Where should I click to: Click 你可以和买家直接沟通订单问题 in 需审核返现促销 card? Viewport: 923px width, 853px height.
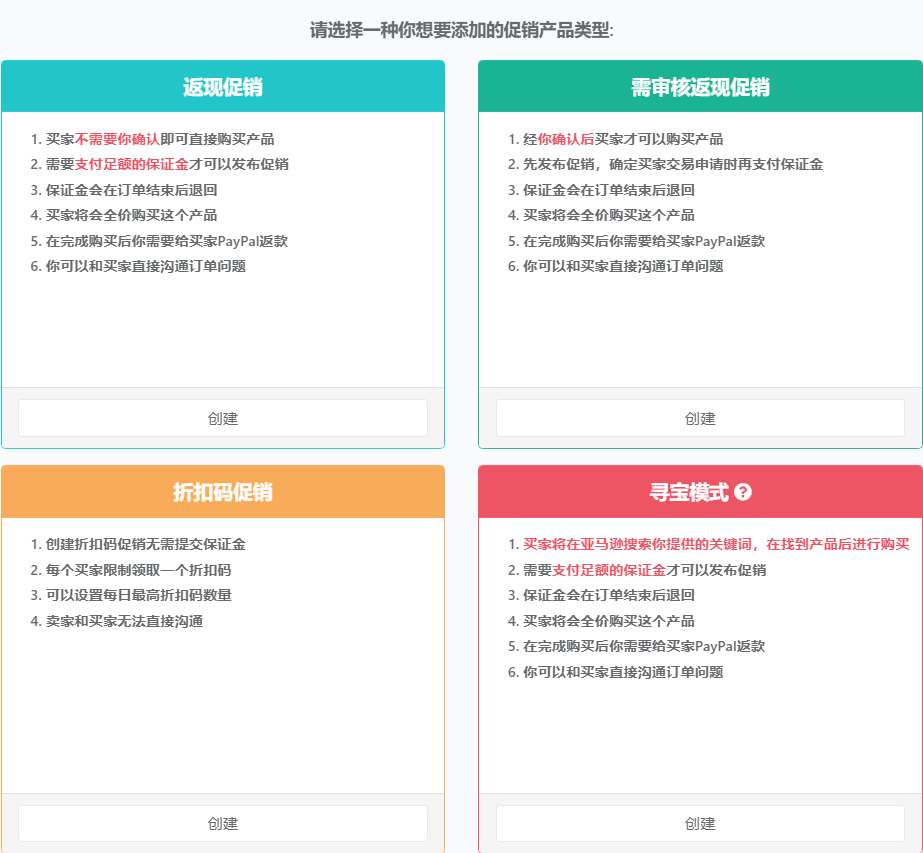point(623,266)
